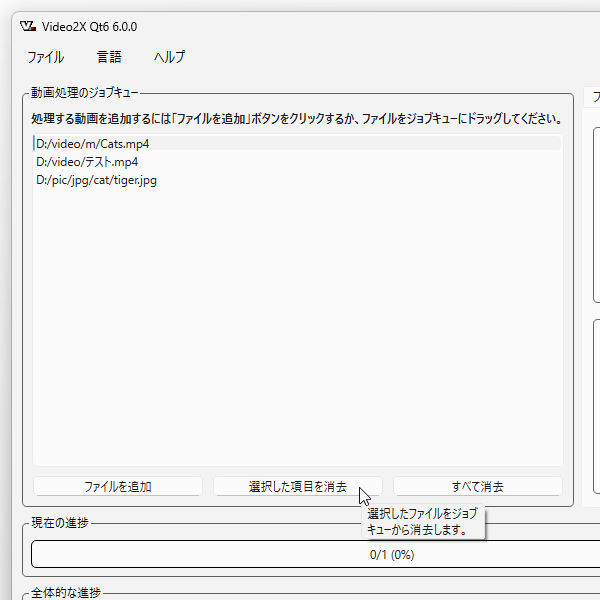The width and height of the screenshot is (600, 600).
Task: Click the 選択した項目を消去 button
Action: (298, 486)
